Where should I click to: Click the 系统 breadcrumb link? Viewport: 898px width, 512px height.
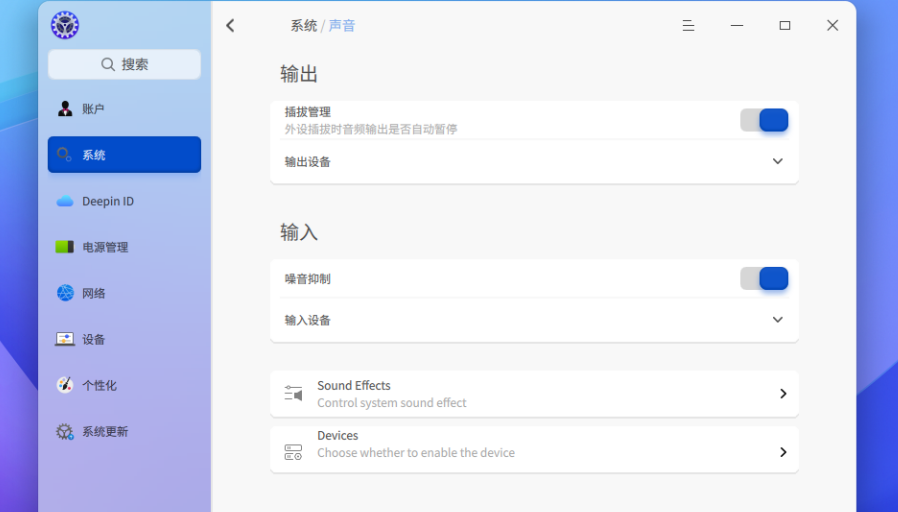(304, 25)
